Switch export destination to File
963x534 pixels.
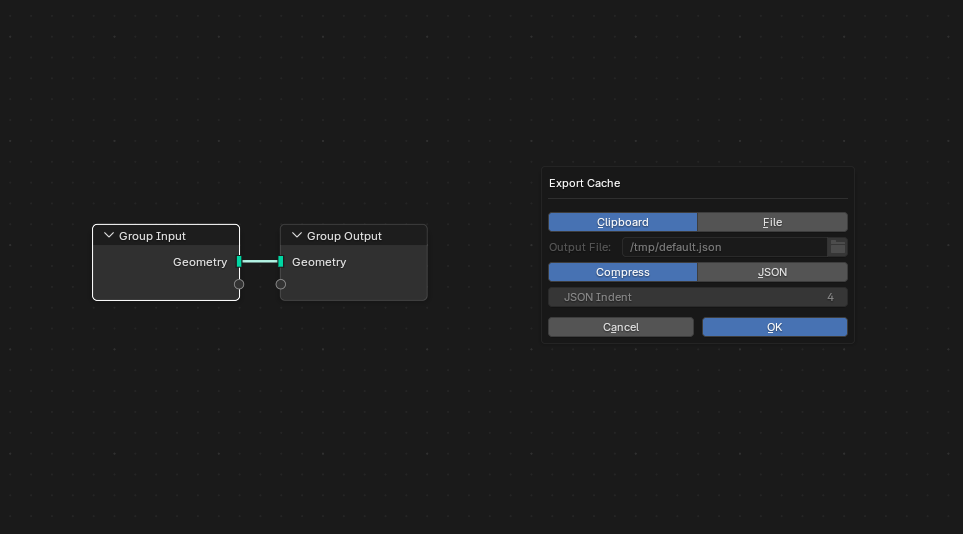(x=772, y=222)
